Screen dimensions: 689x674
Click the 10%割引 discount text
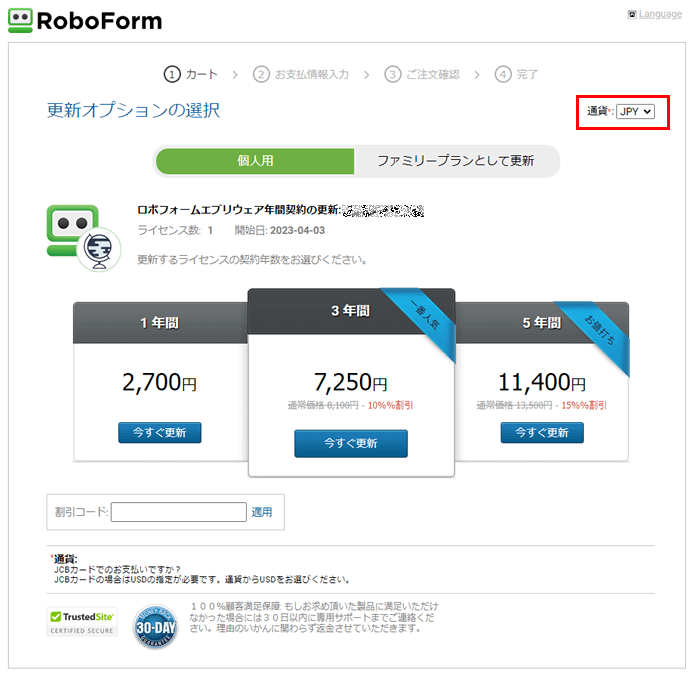(x=390, y=405)
